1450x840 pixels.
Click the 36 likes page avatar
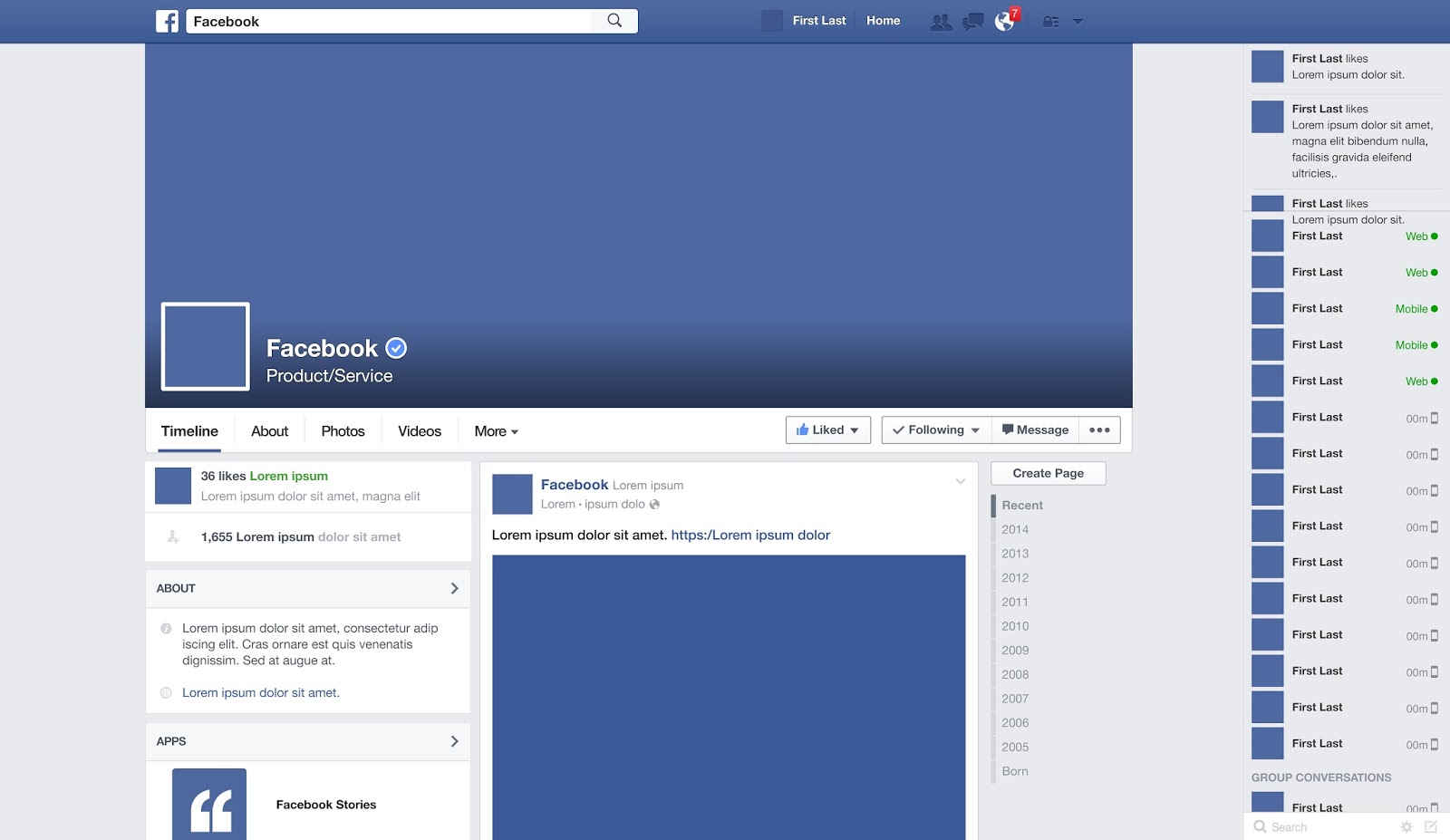(173, 486)
